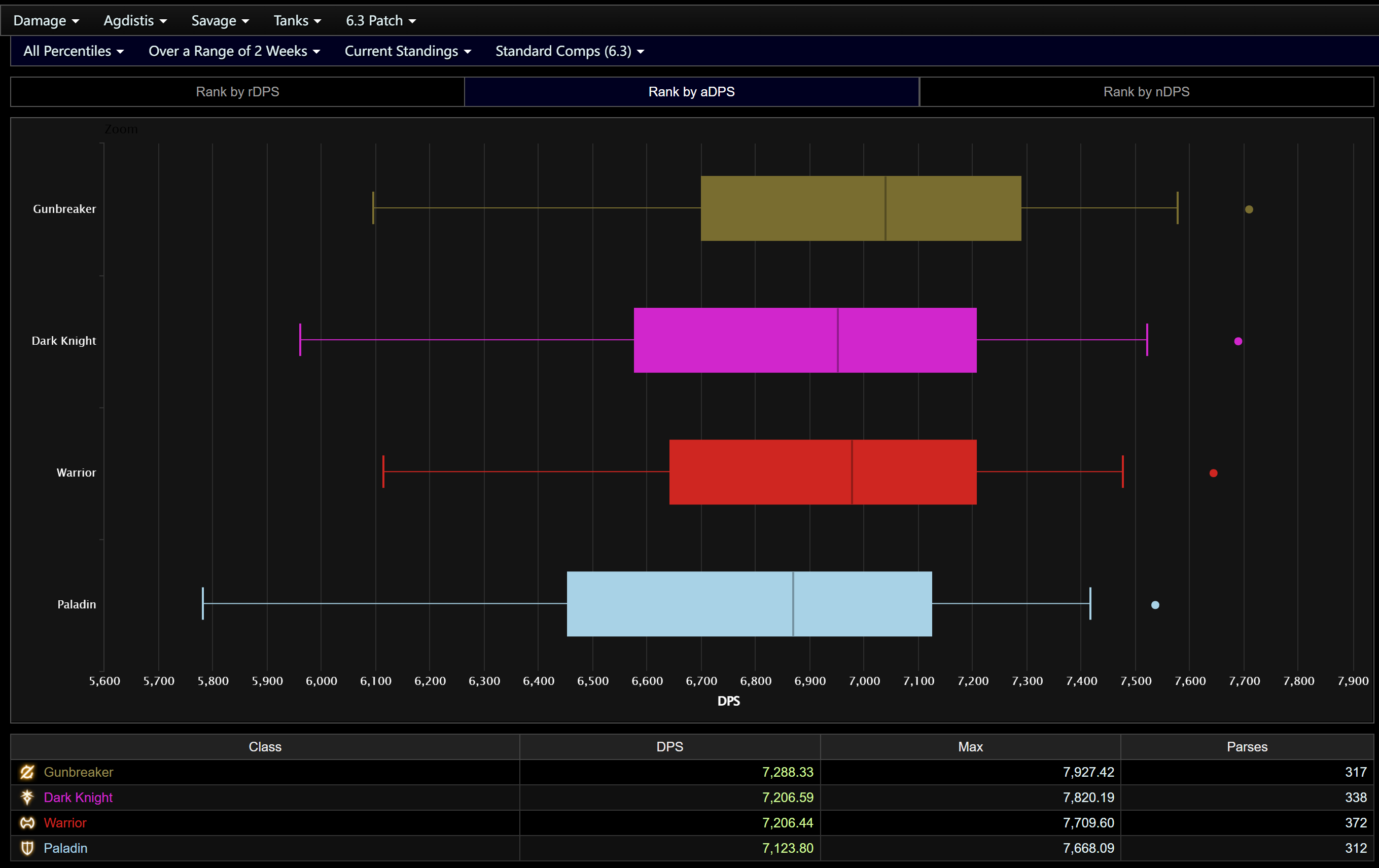This screenshot has height=868, width=1379.
Task: Open the Standard Comps (6.3) dropdown
Action: coord(569,51)
